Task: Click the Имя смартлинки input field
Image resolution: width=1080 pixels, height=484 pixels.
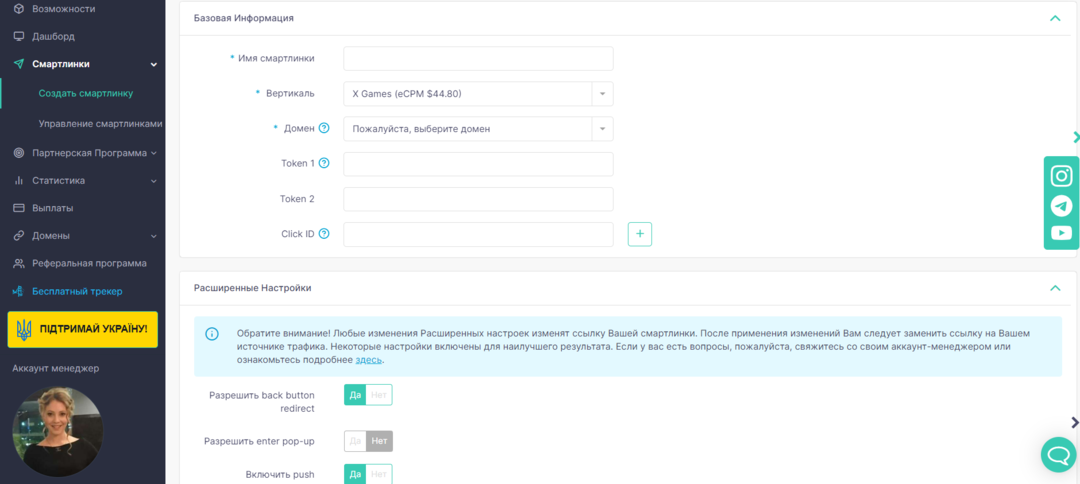Action: [478, 59]
